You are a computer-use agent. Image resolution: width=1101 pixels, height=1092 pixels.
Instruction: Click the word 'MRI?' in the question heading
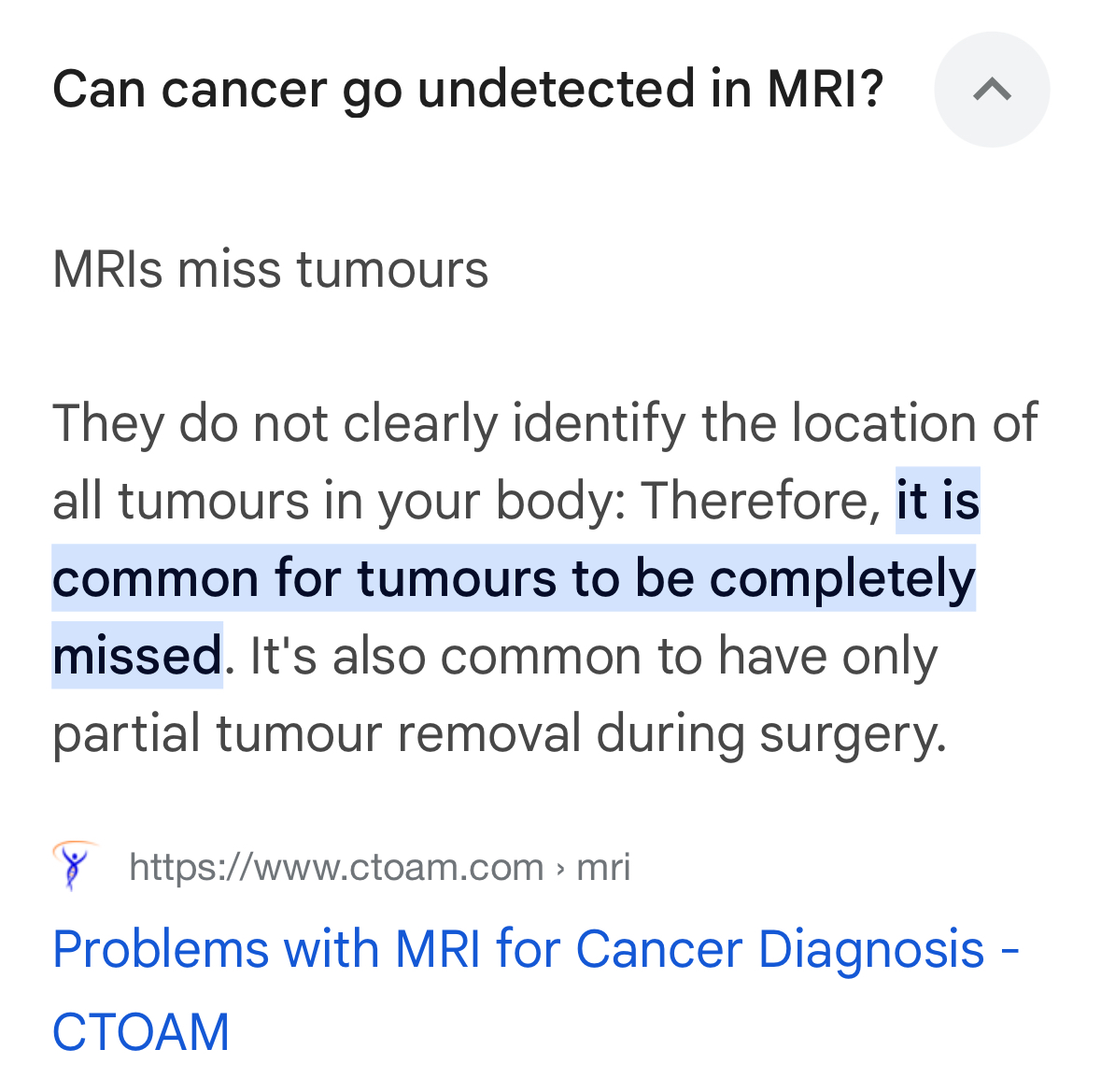pyautogui.click(x=825, y=89)
